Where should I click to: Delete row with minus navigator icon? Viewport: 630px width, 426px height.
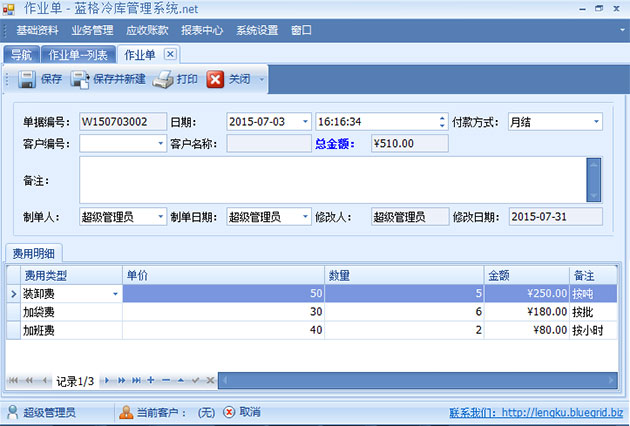[x=165, y=381]
